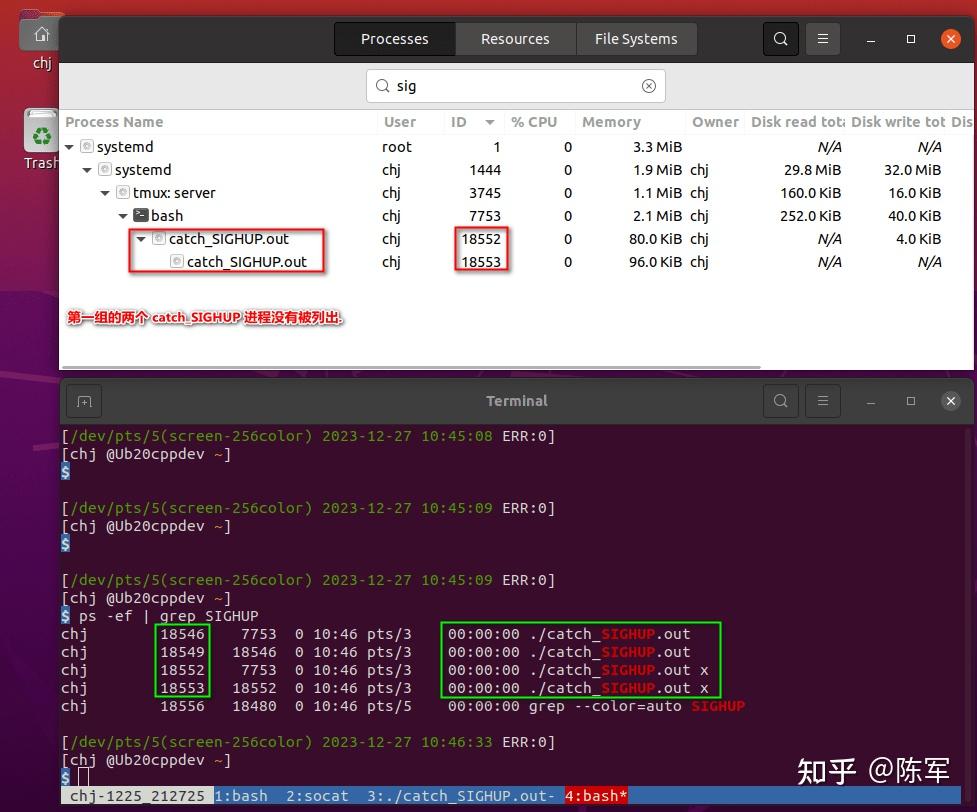Collapse the bash process tree branch
The width and height of the screenshot is (977, 812).
[x=123, y=215]
